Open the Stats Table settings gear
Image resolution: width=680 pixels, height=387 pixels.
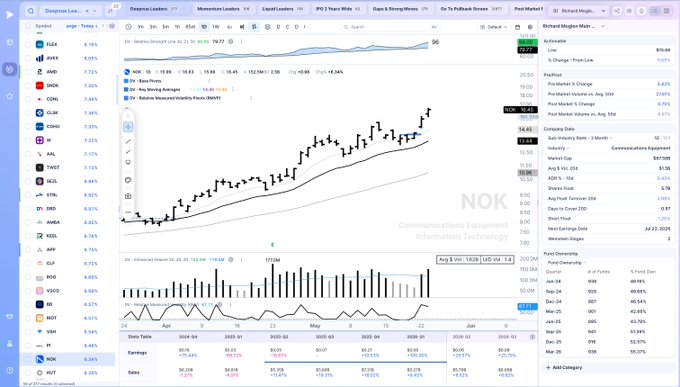coord(532,337)
